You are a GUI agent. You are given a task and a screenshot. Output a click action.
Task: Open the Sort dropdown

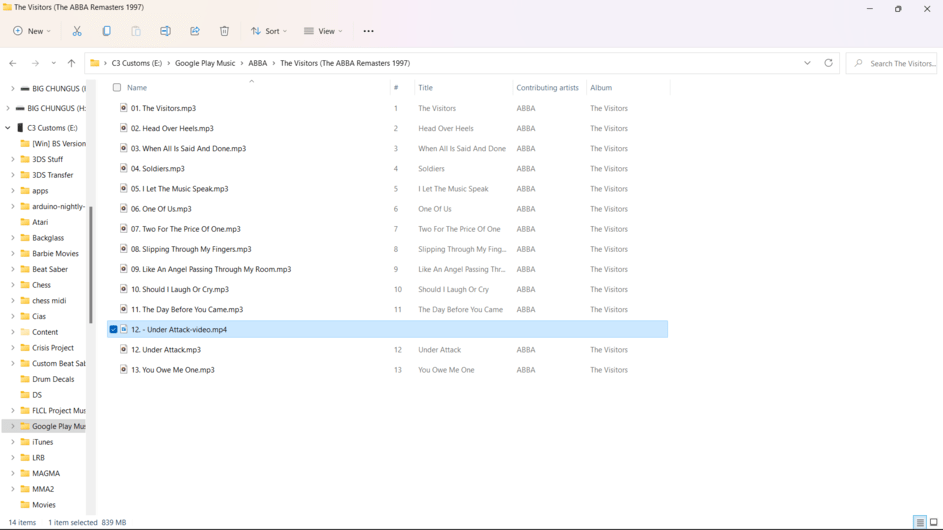pyautogui.click(x=269, y=31)
